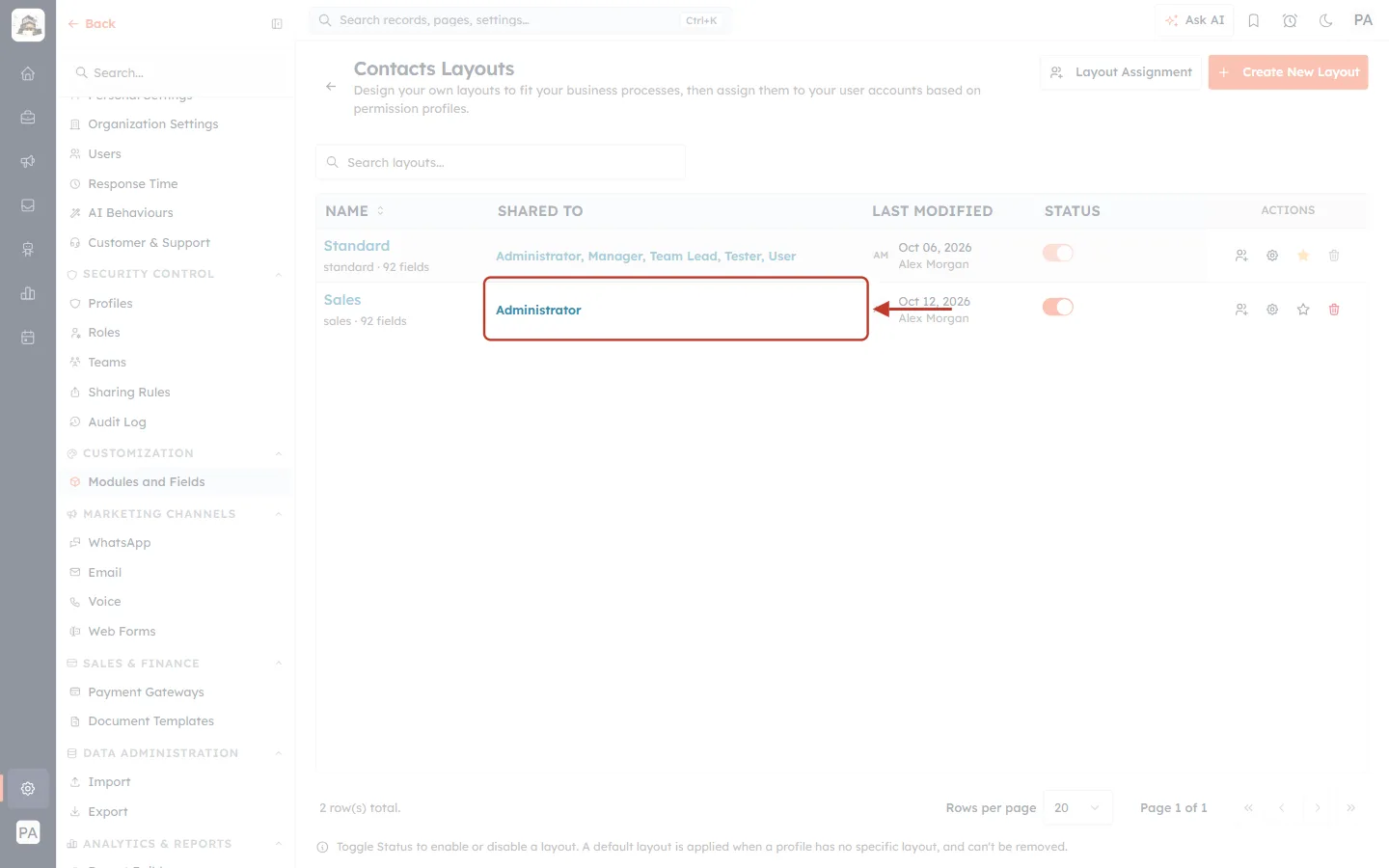Select Modules and Fields item
This screenshot has height=868, width=1389.
pos(176,482)
